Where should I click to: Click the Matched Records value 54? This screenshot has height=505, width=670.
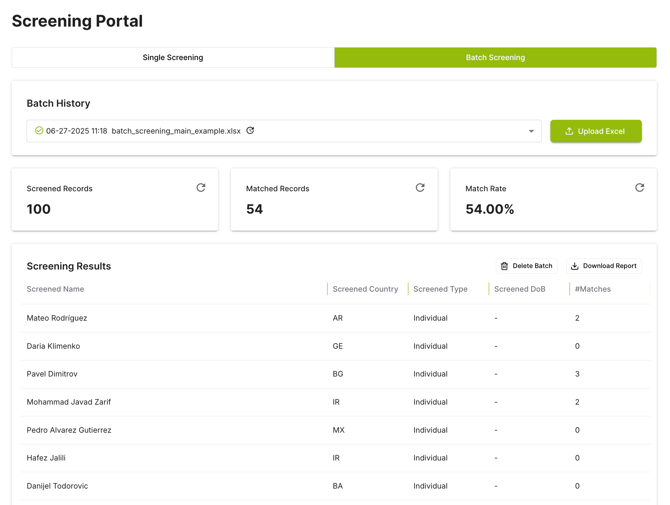point(254,209)
